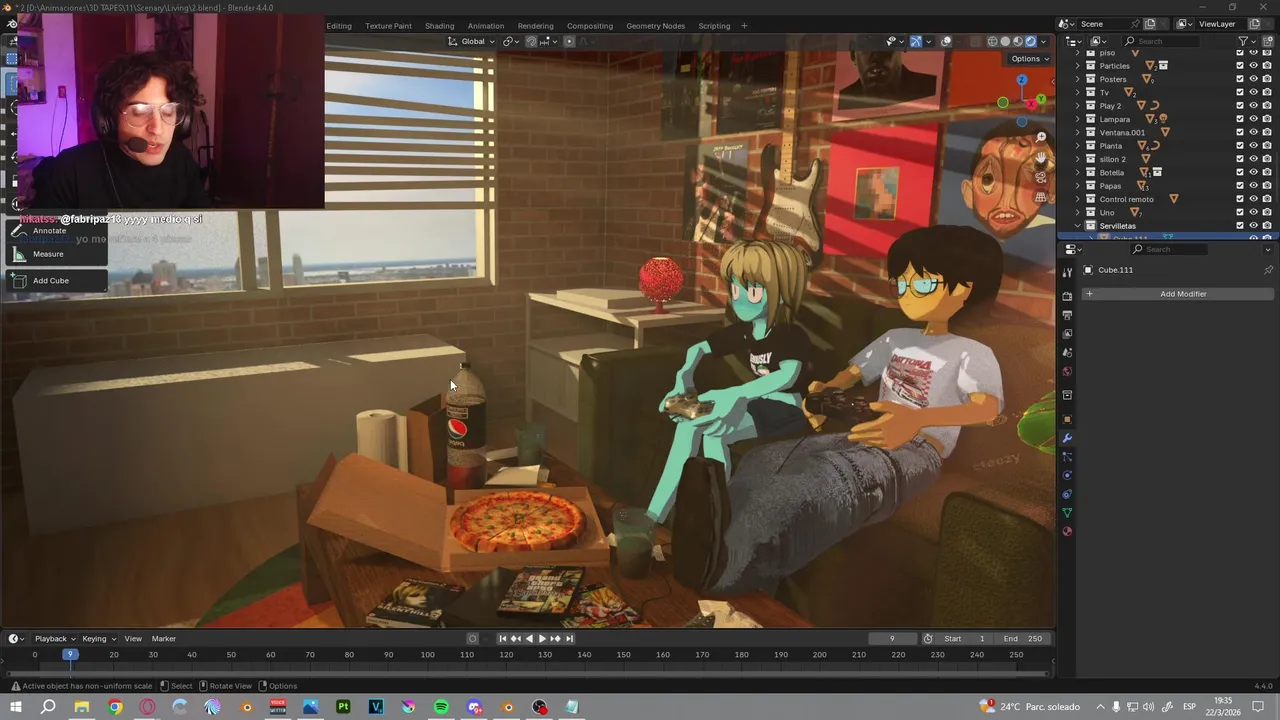This screenshot has height=720, width=1280.
Task: Open the Particles properties tab icon
Action: tap(1067, 457)
